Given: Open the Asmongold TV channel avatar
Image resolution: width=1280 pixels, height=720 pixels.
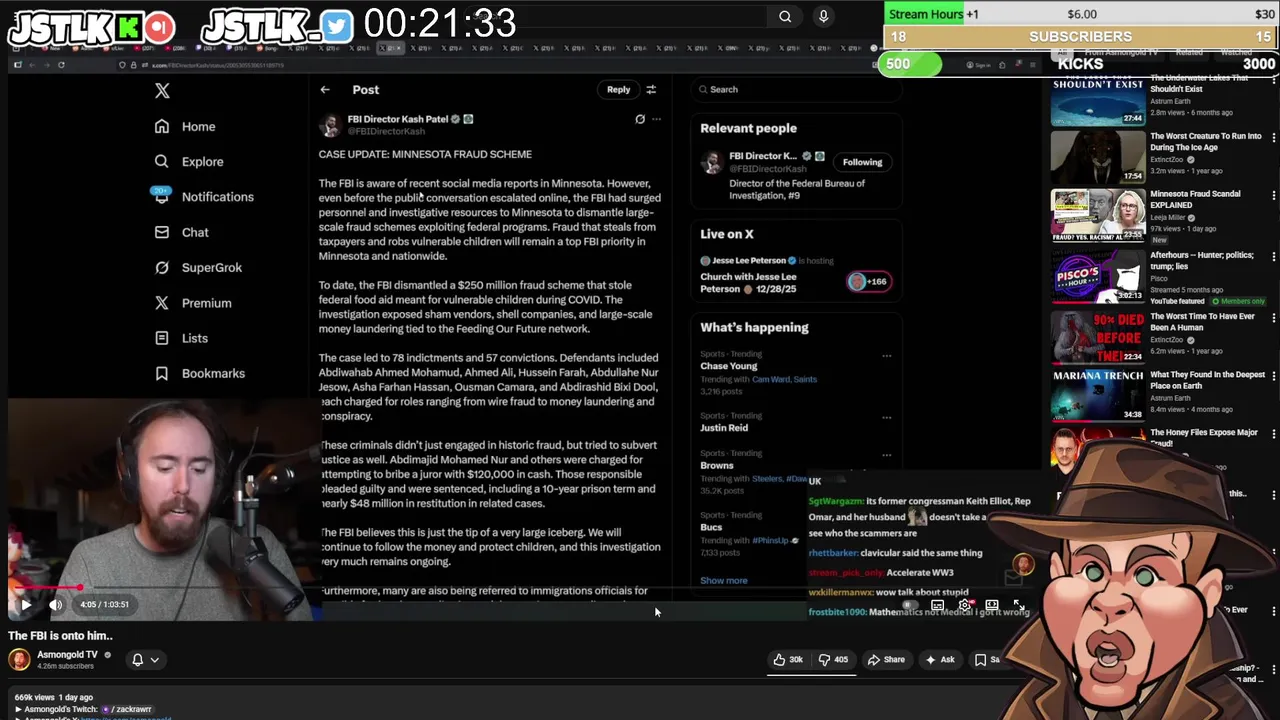Looking at the screenshot, I should [x=19, y=659].
